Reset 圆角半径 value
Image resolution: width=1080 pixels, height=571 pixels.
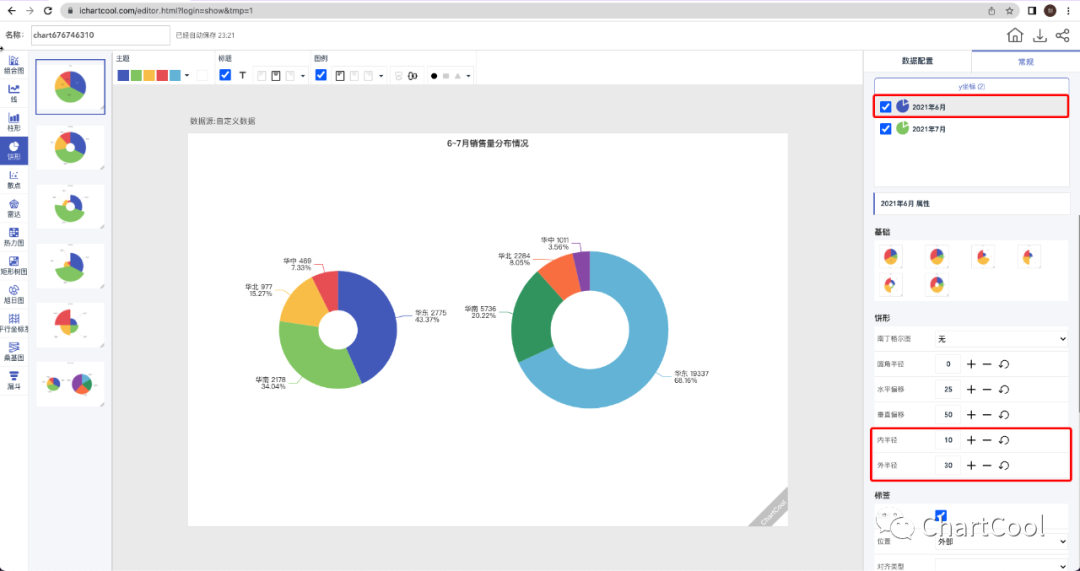pyautogui.click(x=1004, y=364)
